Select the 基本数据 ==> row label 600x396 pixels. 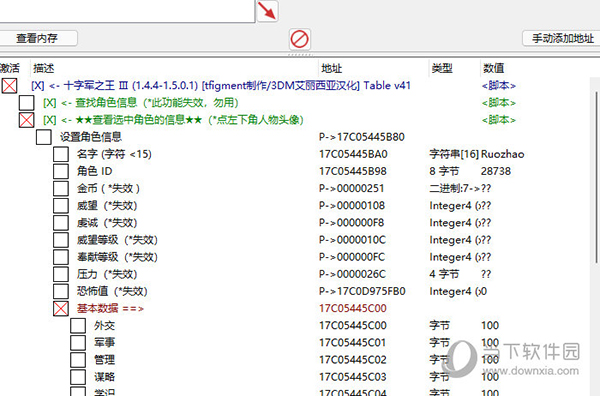(110, 308)
